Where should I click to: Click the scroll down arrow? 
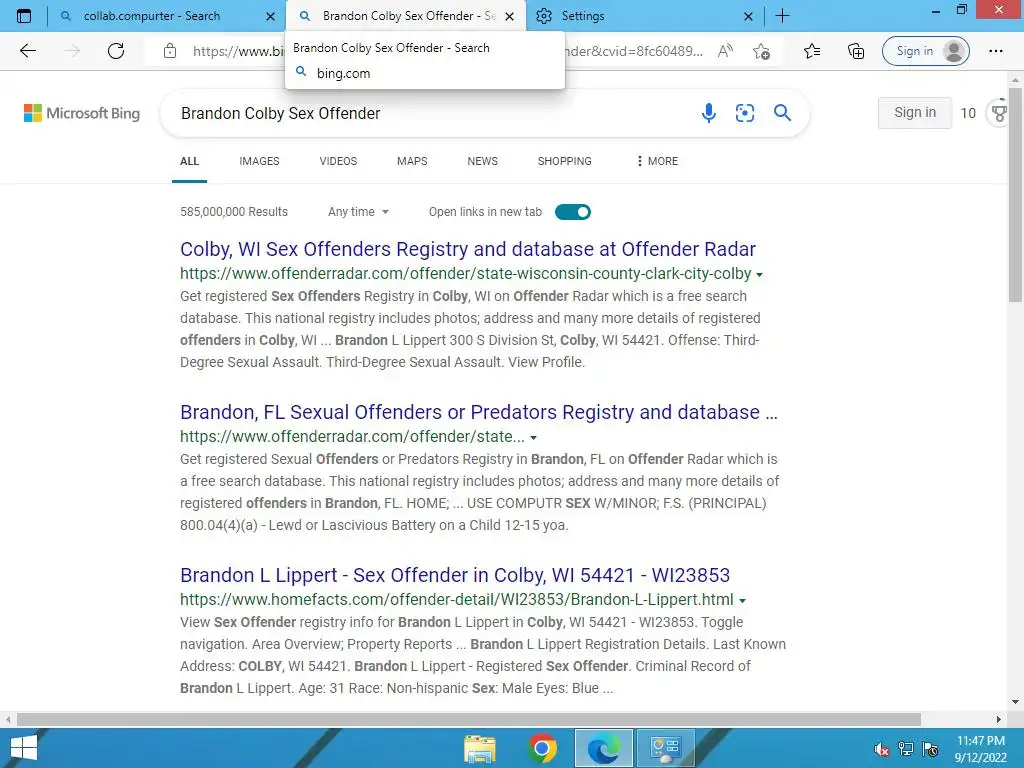[1015, 702]
